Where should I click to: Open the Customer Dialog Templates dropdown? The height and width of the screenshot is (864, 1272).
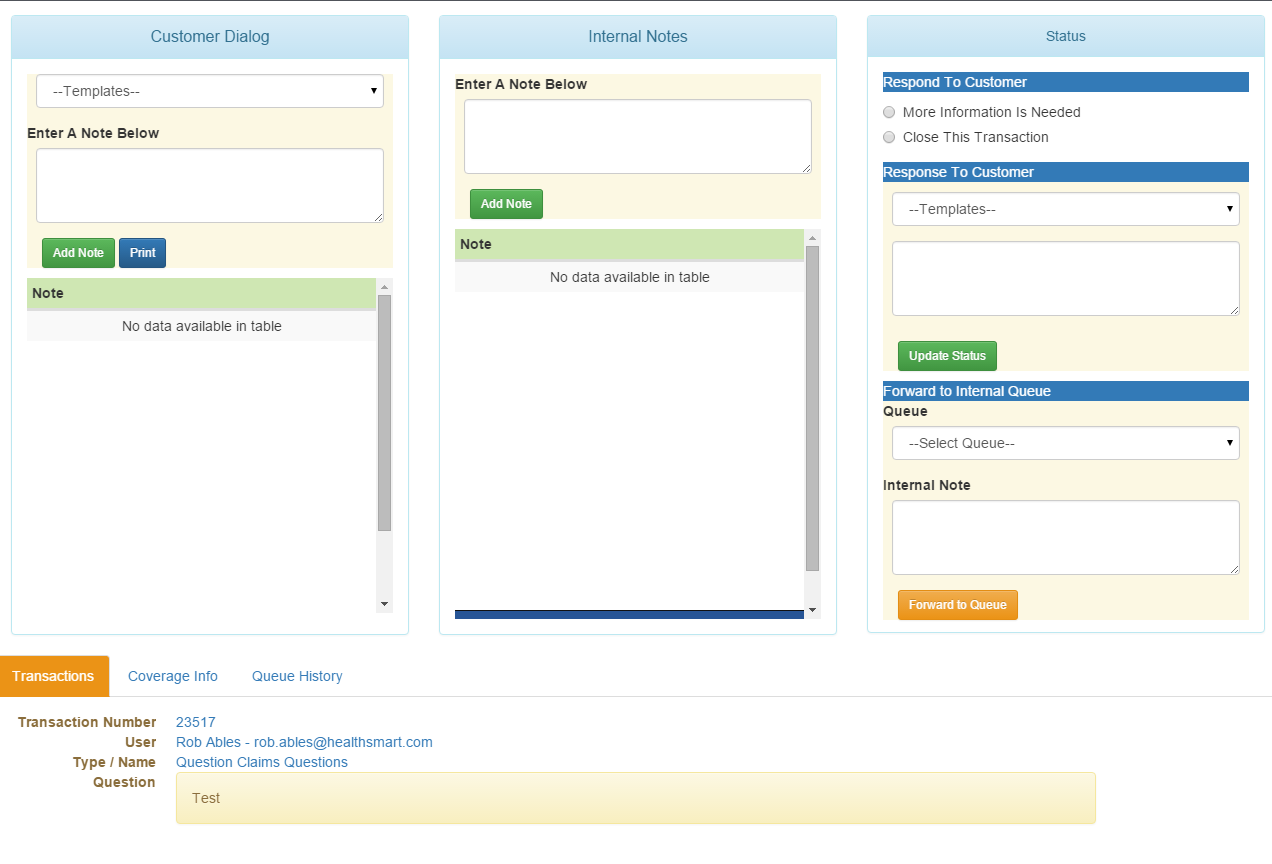(210, 91)
